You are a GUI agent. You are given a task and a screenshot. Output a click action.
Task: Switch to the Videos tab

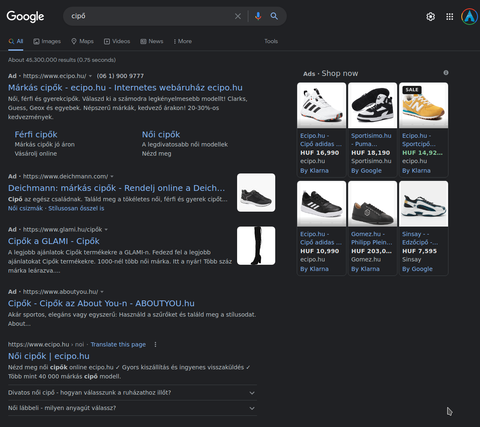coord(117,41)
